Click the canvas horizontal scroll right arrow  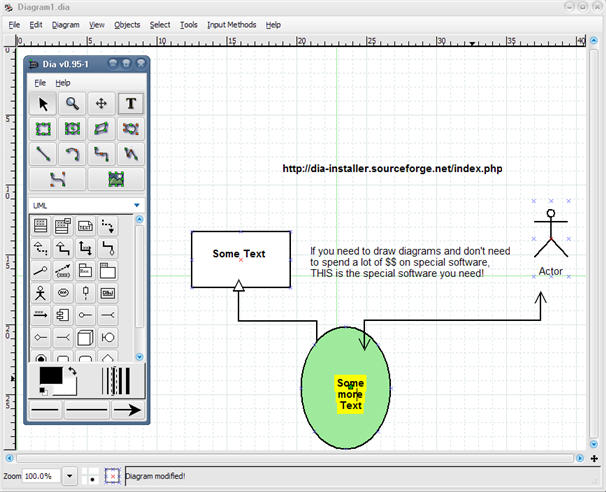tap(580, 458)
